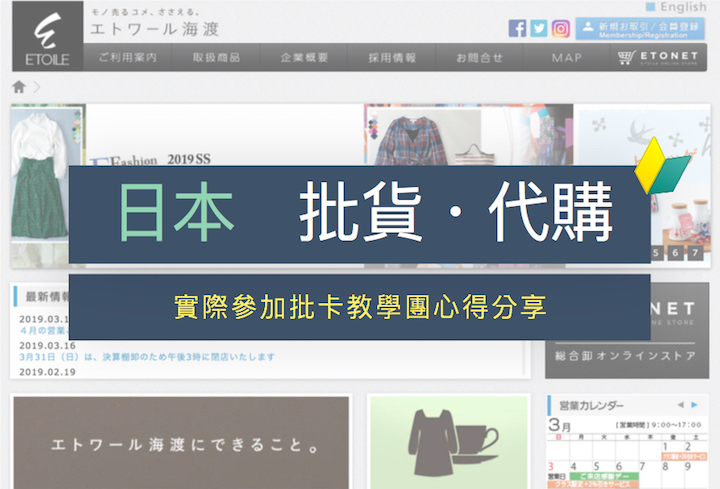Open 取扱商品 menu item
The width and height of the screenshot is (720, 489).
[218, 58]
